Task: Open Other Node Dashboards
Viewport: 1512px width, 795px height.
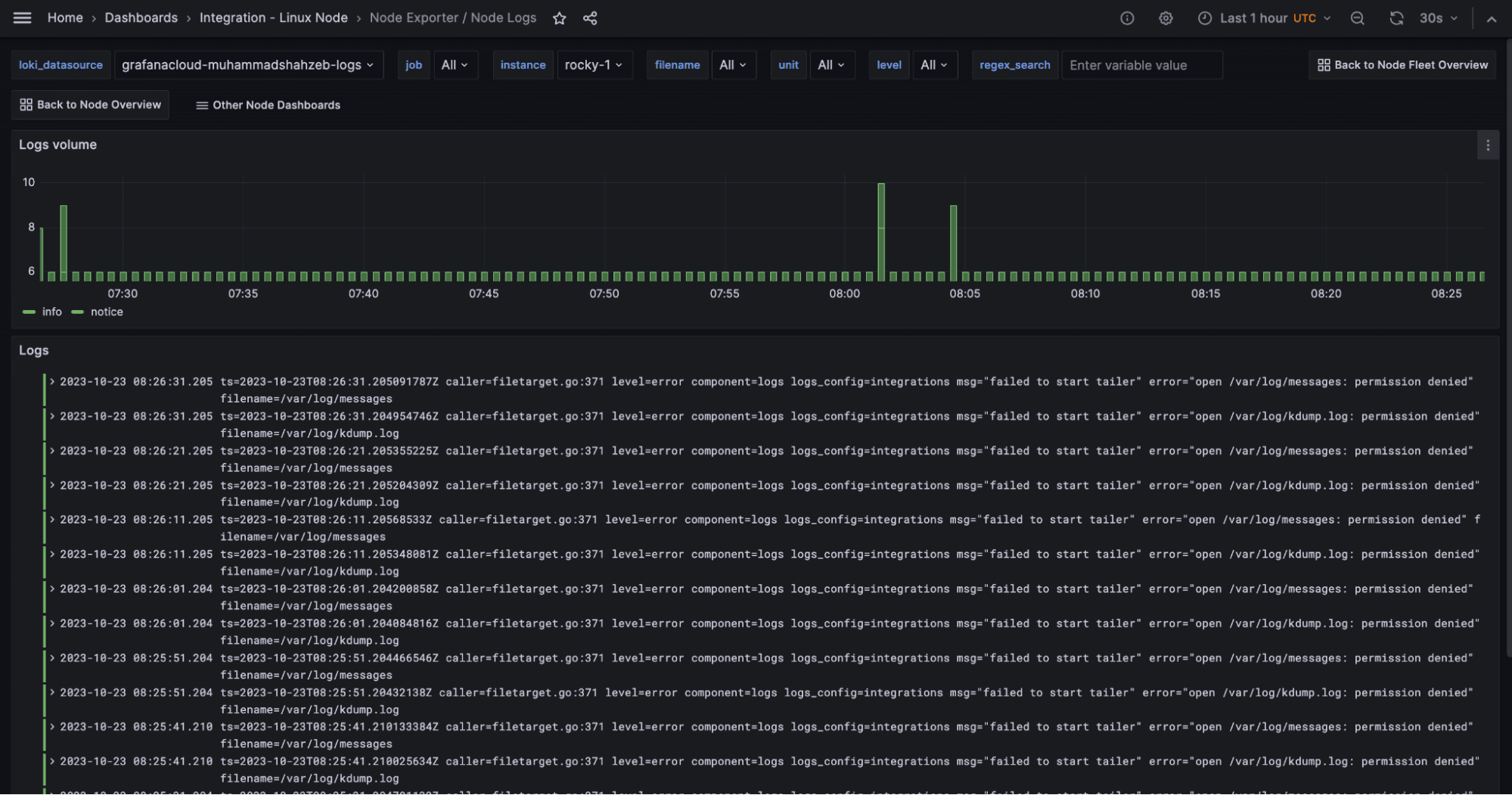Action: [267, 104]
